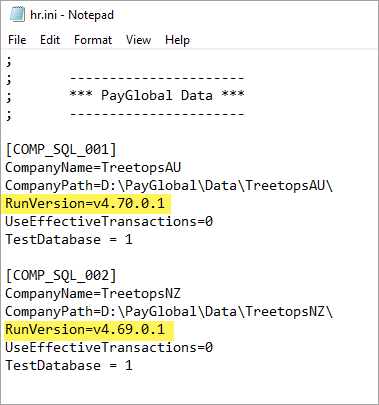Open the Edit menu

pos(50,40)
